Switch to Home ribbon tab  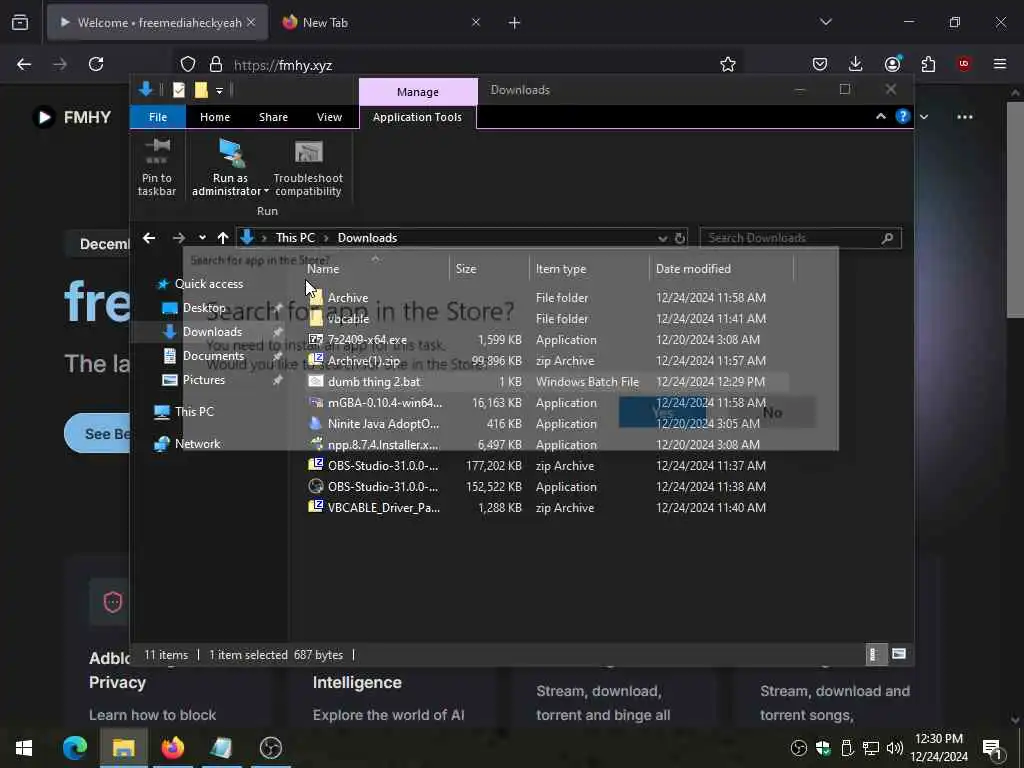tap(215, 117)
